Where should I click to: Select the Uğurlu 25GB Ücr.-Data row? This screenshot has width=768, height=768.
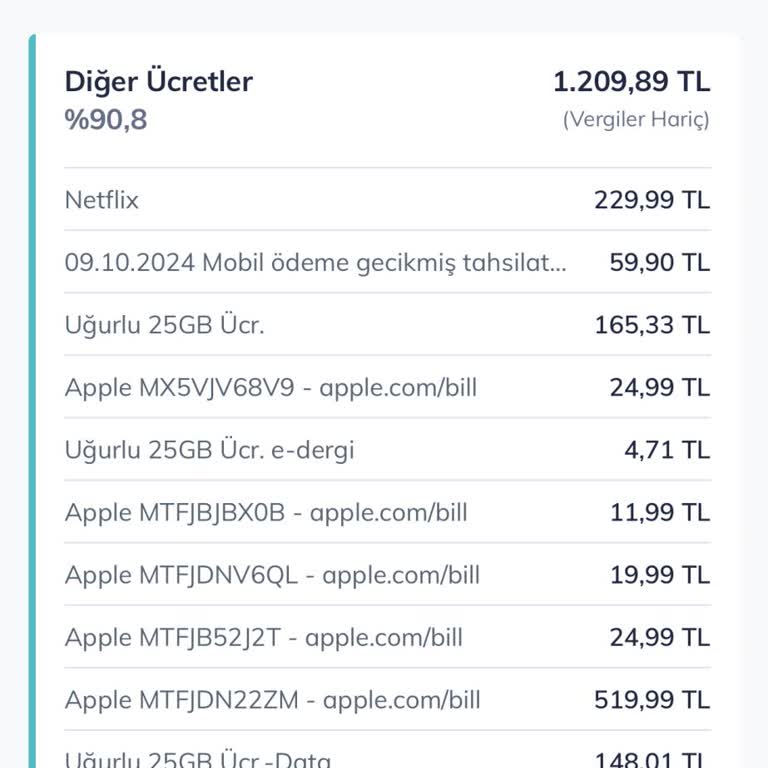(198, 759)
